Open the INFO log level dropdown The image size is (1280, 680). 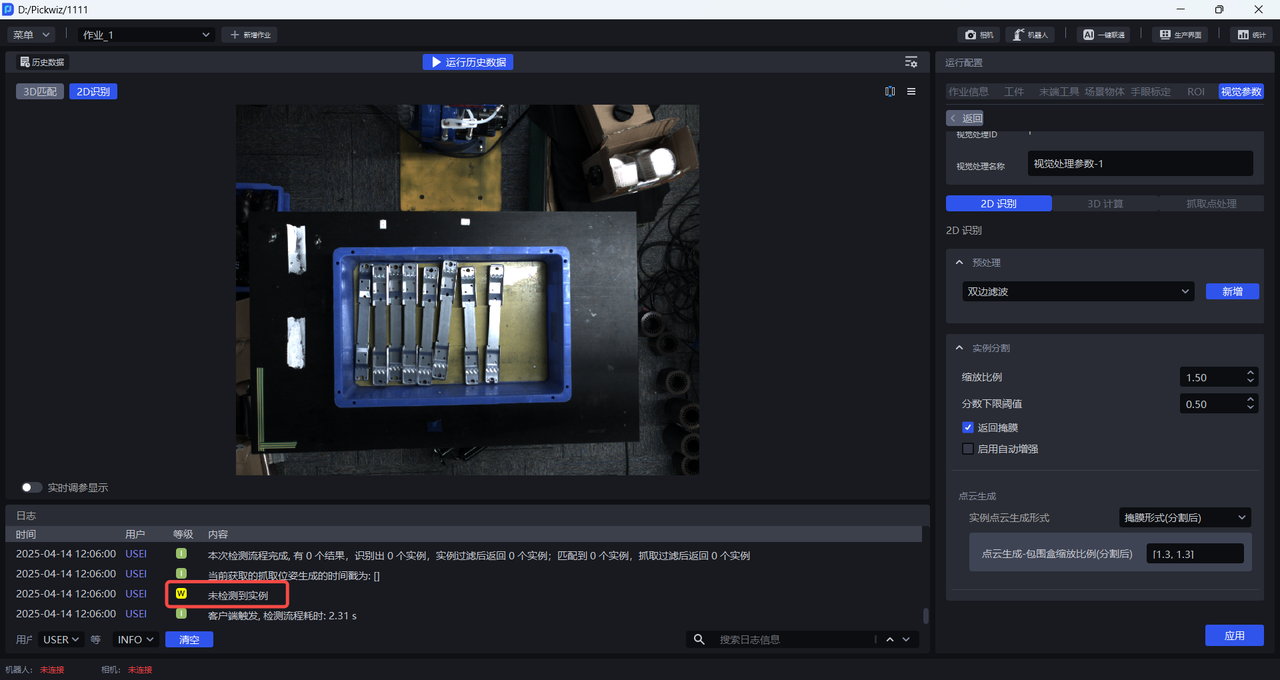coord(136,639)
